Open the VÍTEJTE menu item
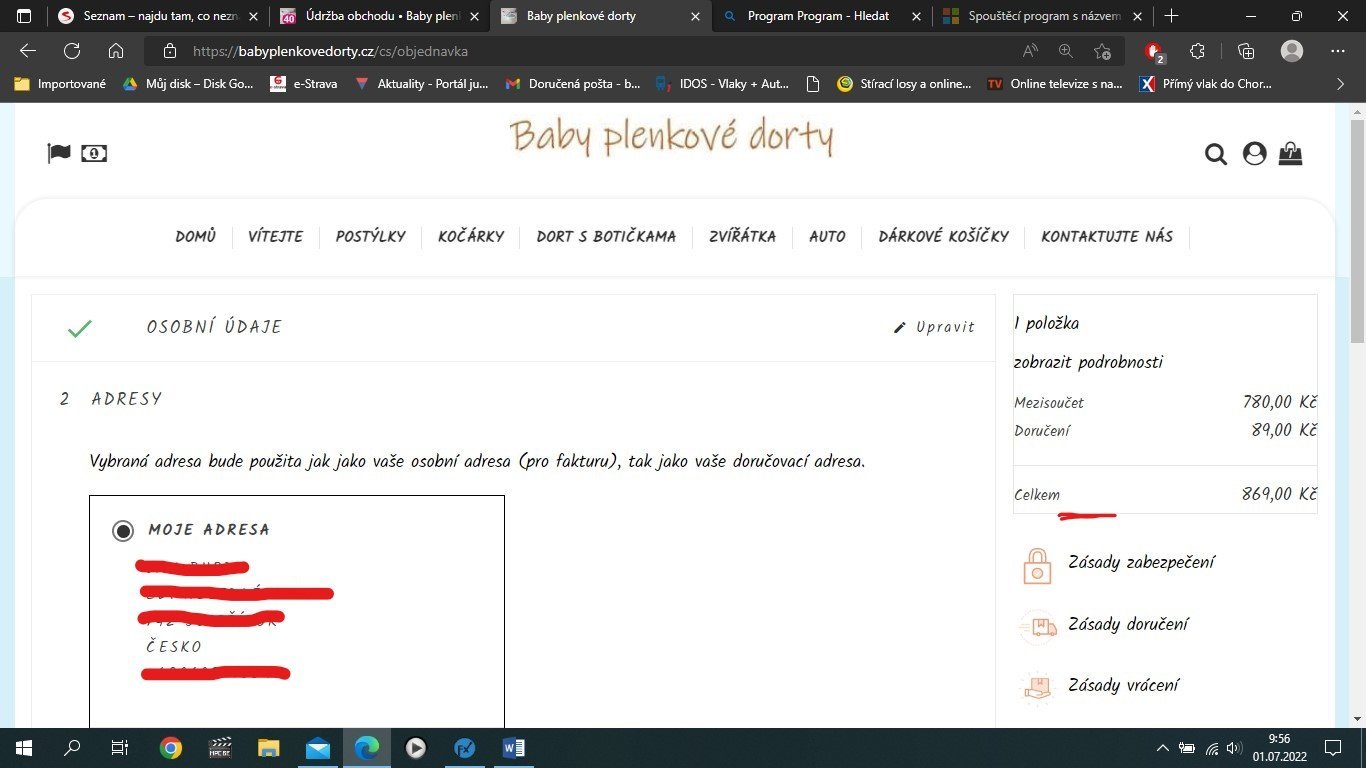The width and height of the screenshot is (1366, 768). [x=275, y=237]
